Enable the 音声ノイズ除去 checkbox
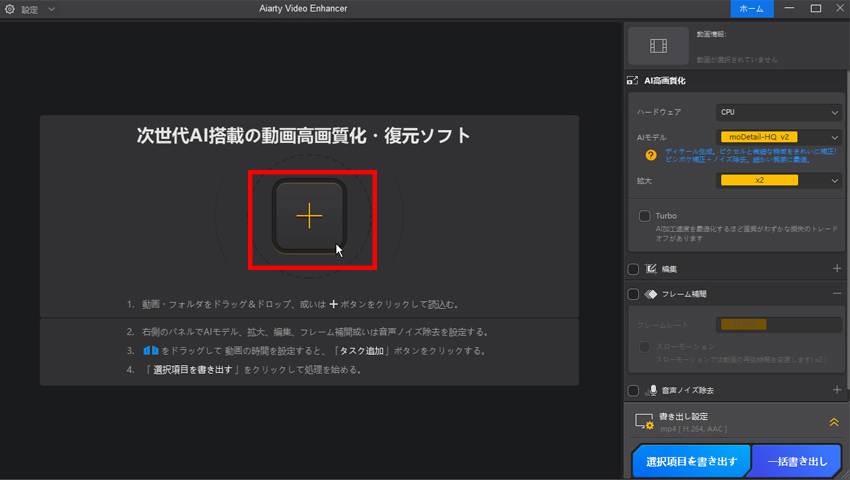850x480 pixels. pyautogui.click(x=633, y=390)
